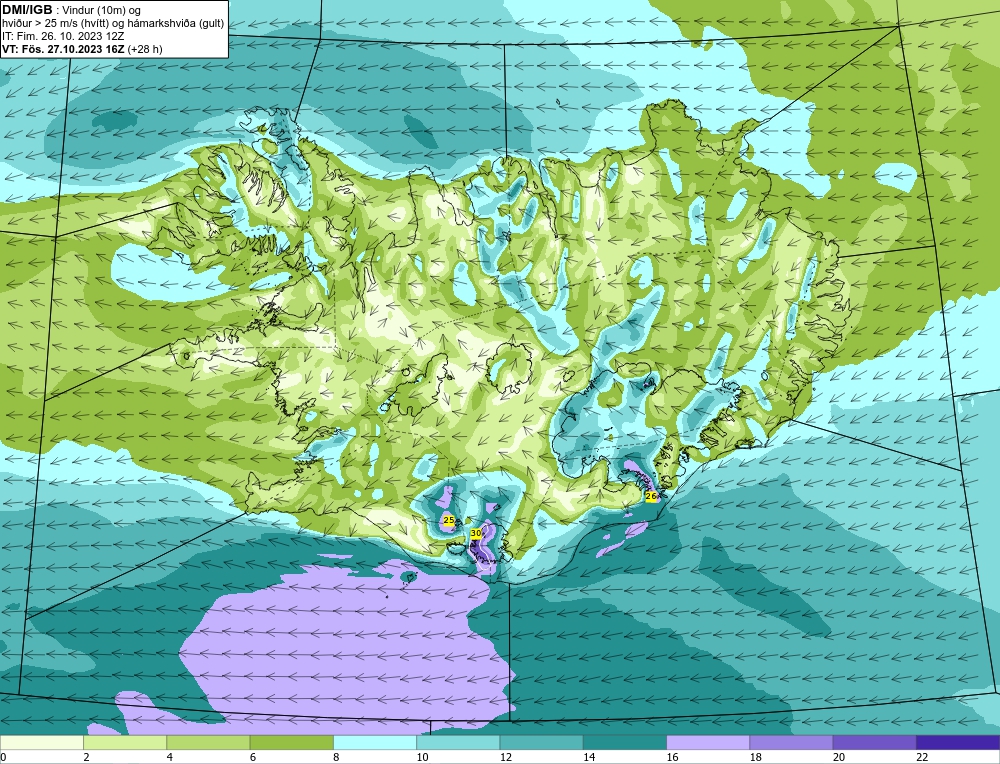Click the initial time line IT: Fim. 26. 10. 2023 12Z

(63, 36)
